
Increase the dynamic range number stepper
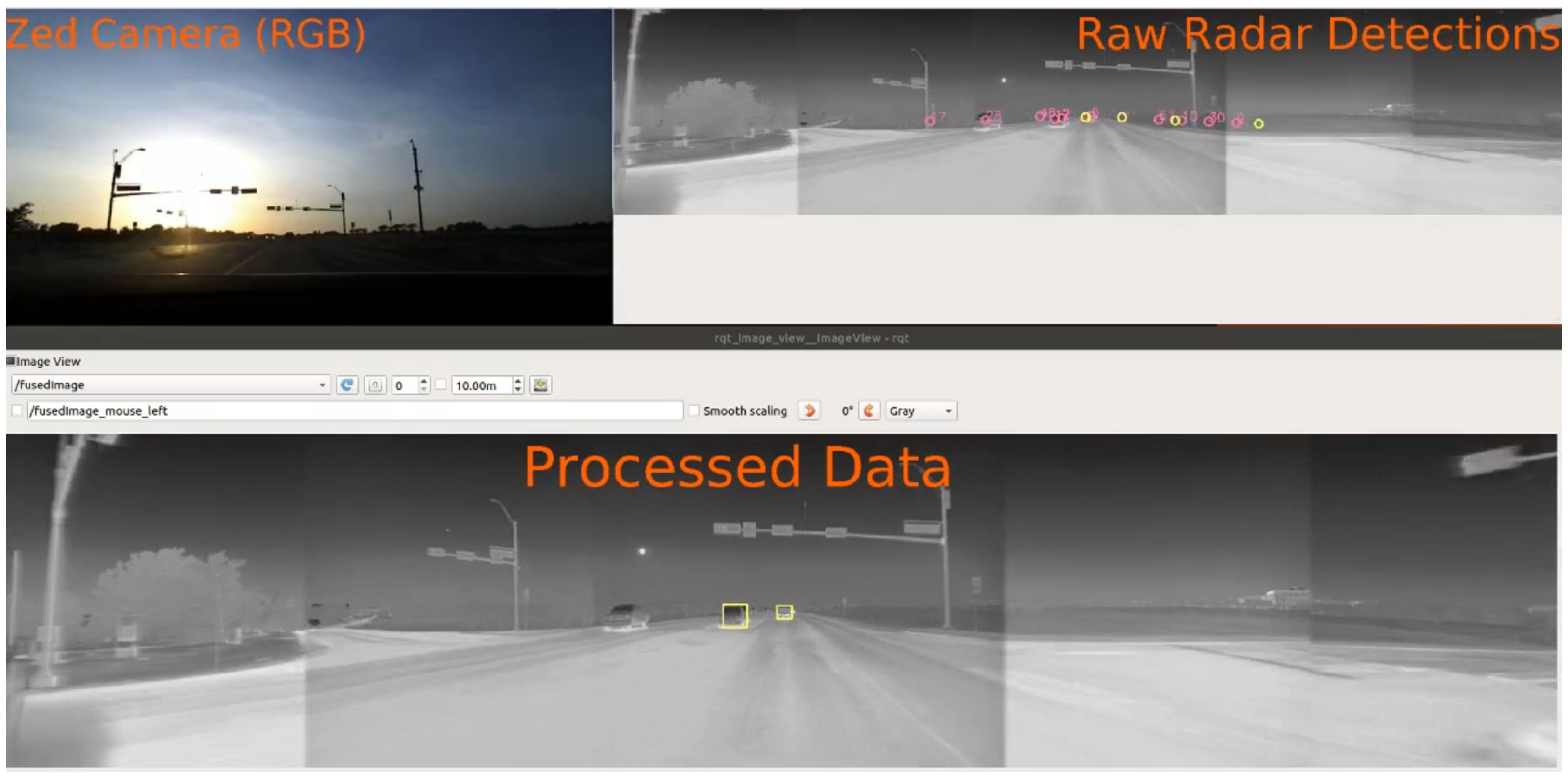pyautogui.click(x=424, y=381)
